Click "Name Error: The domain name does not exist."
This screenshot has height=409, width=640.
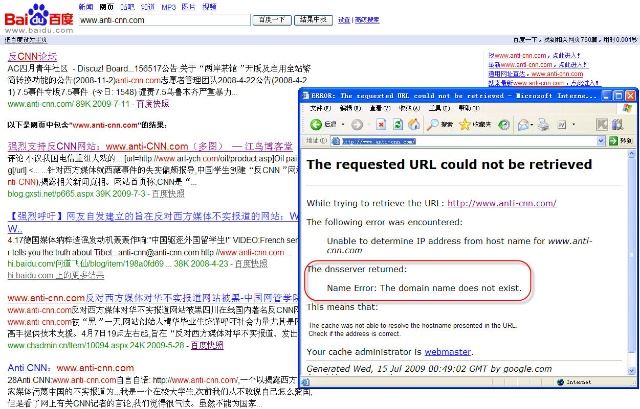click(x=424, y=288)
